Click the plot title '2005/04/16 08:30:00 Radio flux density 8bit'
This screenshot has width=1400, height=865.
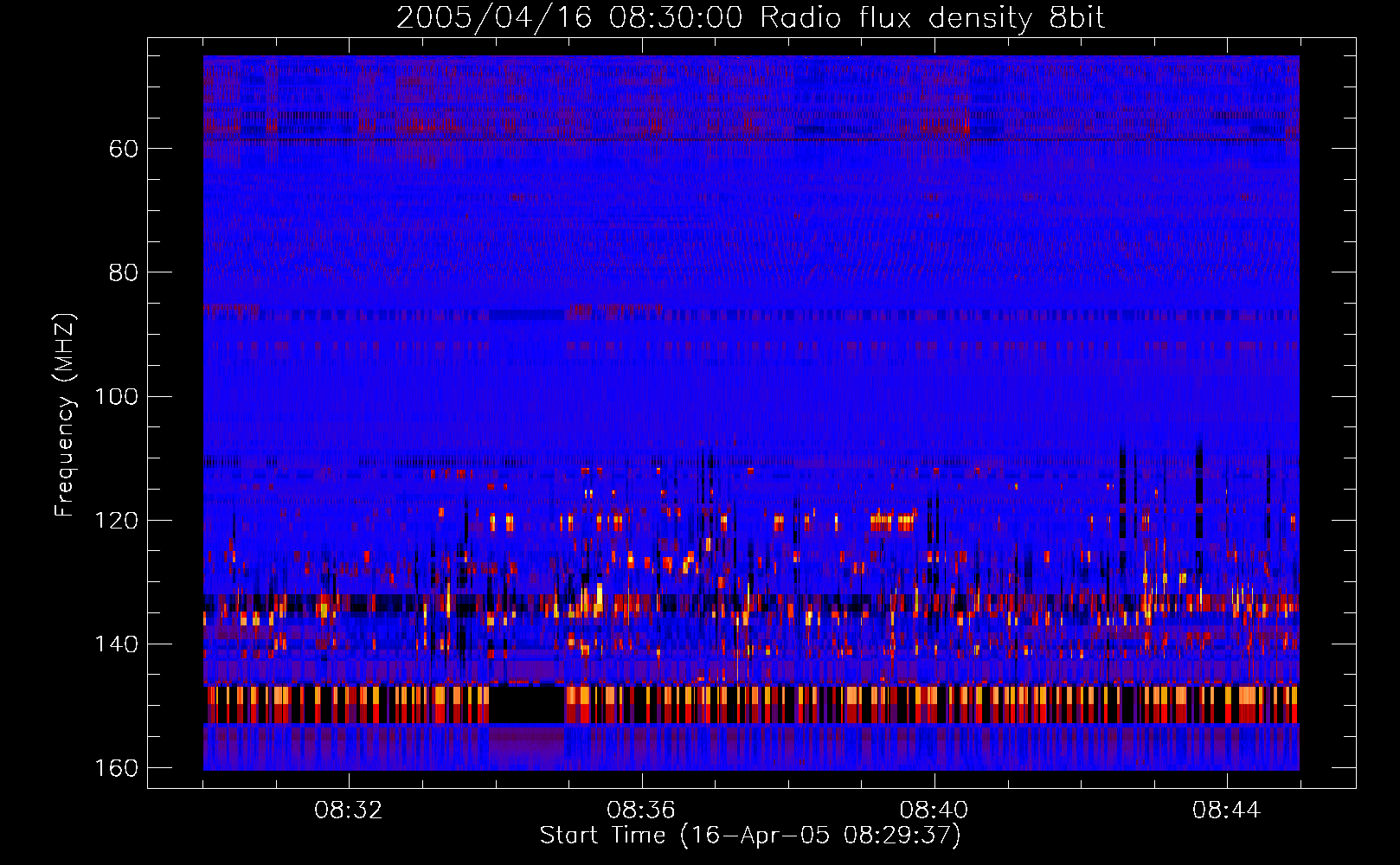click(750, 17)
